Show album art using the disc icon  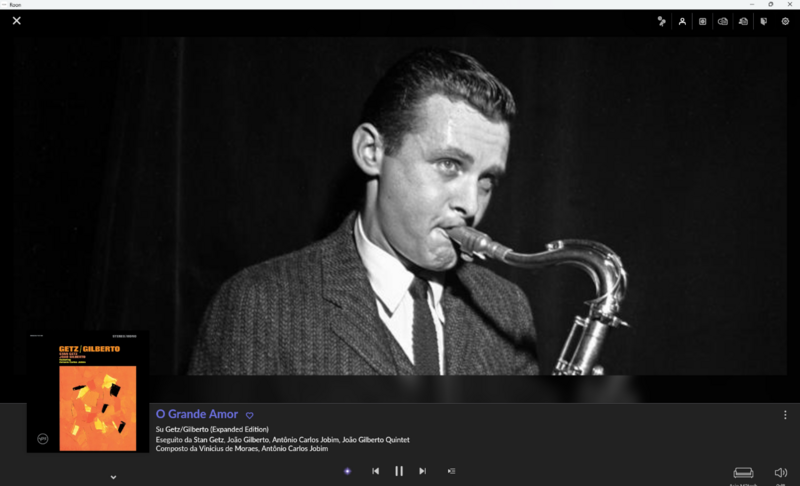click(x=703, y=21)
